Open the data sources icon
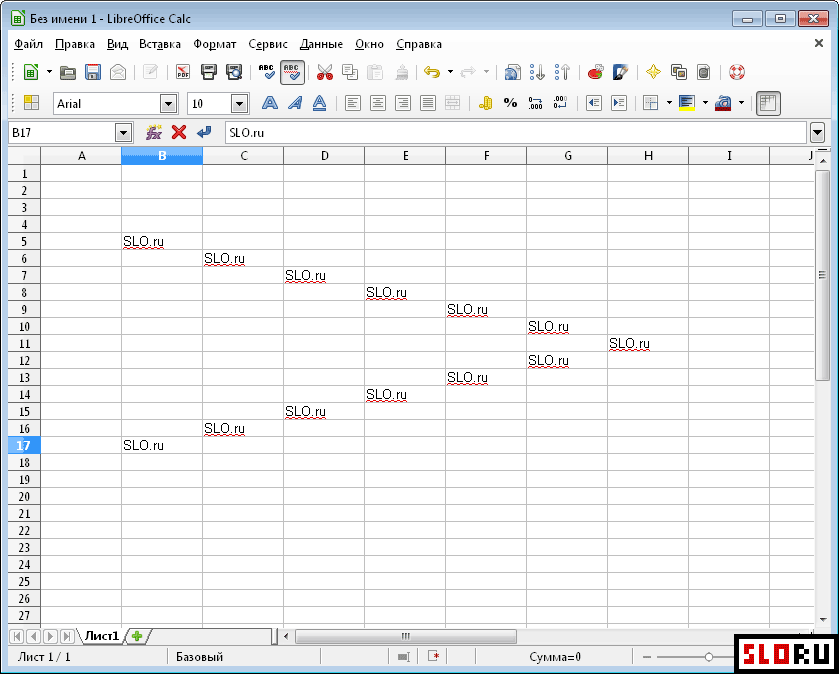Screen dimensions: 839x674 [704, 72]
